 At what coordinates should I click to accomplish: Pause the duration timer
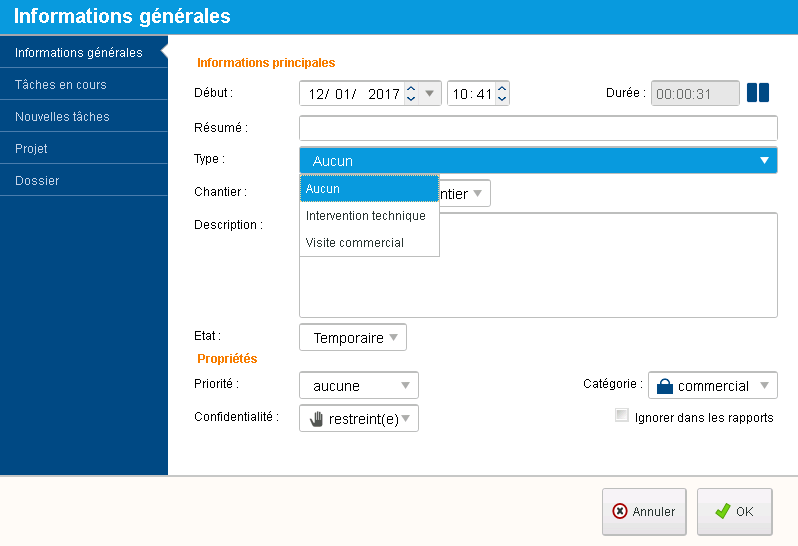758,93
